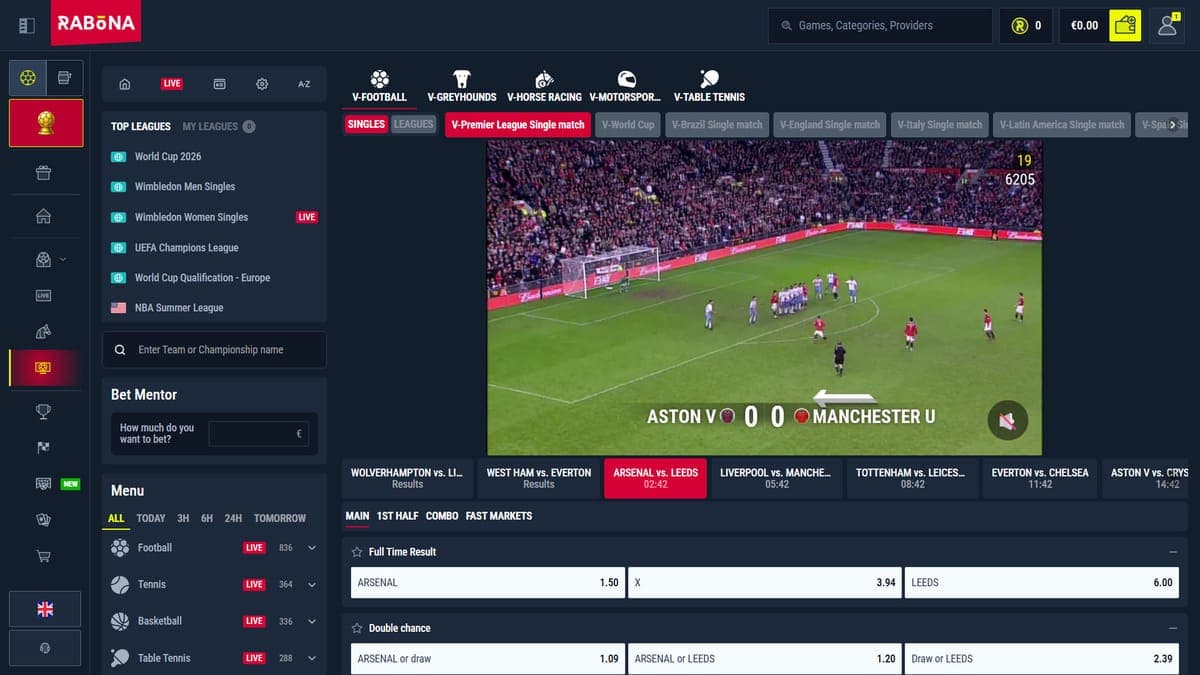Open the tournaments trophy sidebar icon
Screen dimensions: 1200x675
tap(43, 411)
